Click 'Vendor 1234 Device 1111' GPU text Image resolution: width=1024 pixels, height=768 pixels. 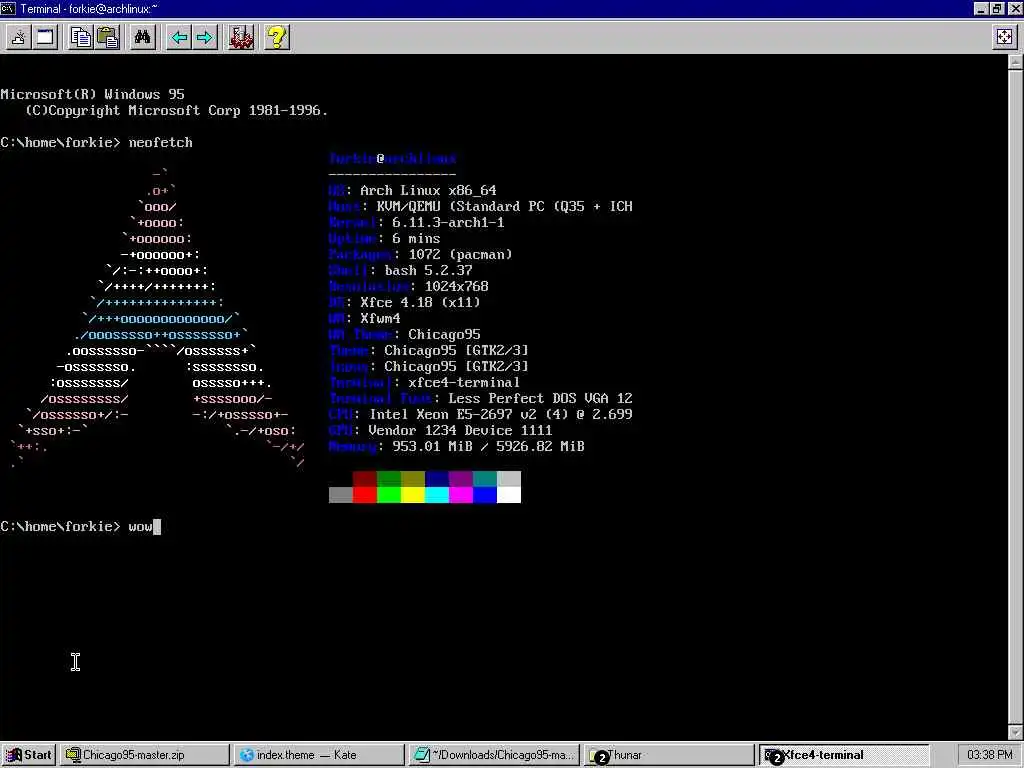click(460, 430)
